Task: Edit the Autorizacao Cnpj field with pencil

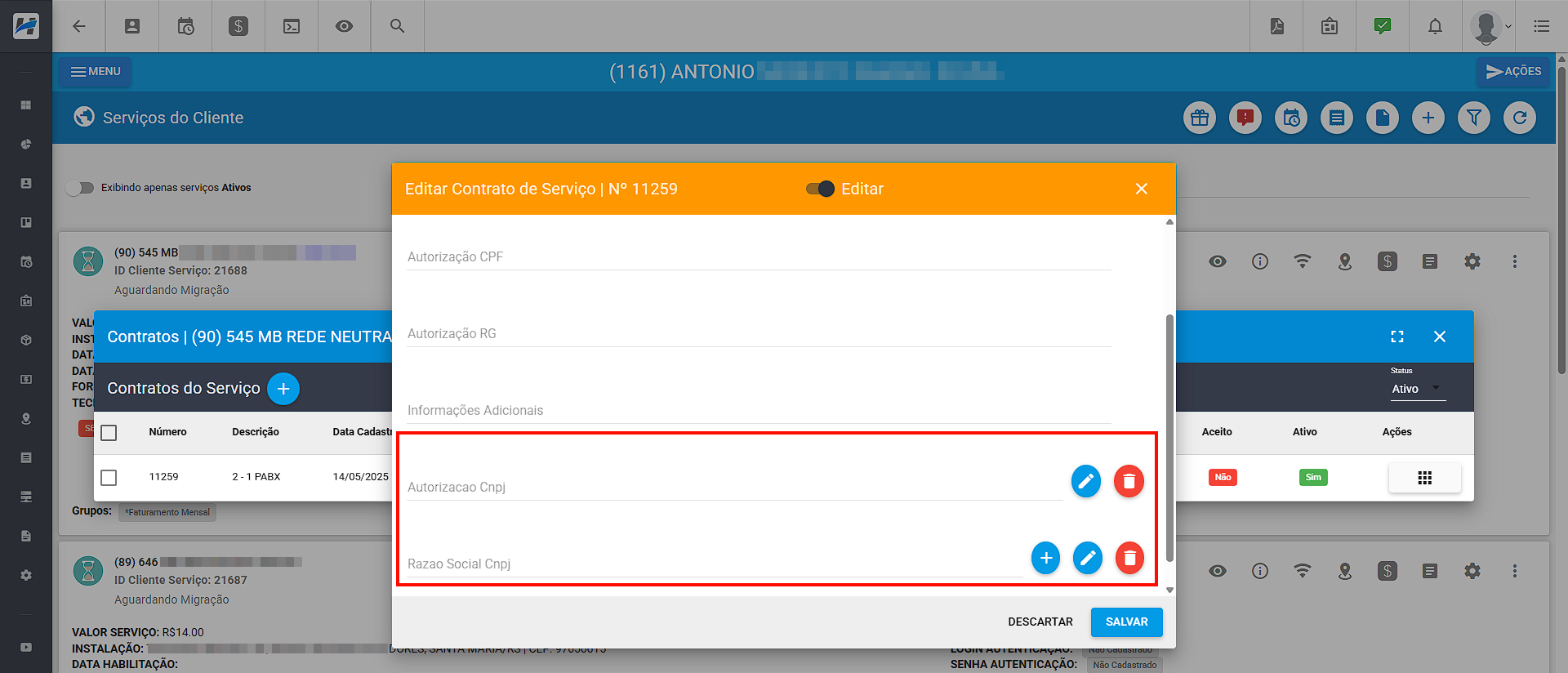Action: [x=1086, y=481]
